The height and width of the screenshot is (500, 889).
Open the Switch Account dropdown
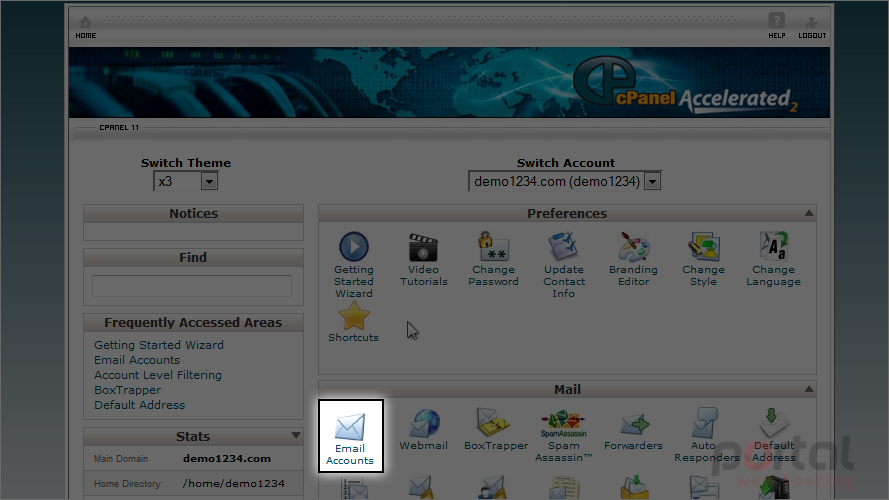pos(565,181)
